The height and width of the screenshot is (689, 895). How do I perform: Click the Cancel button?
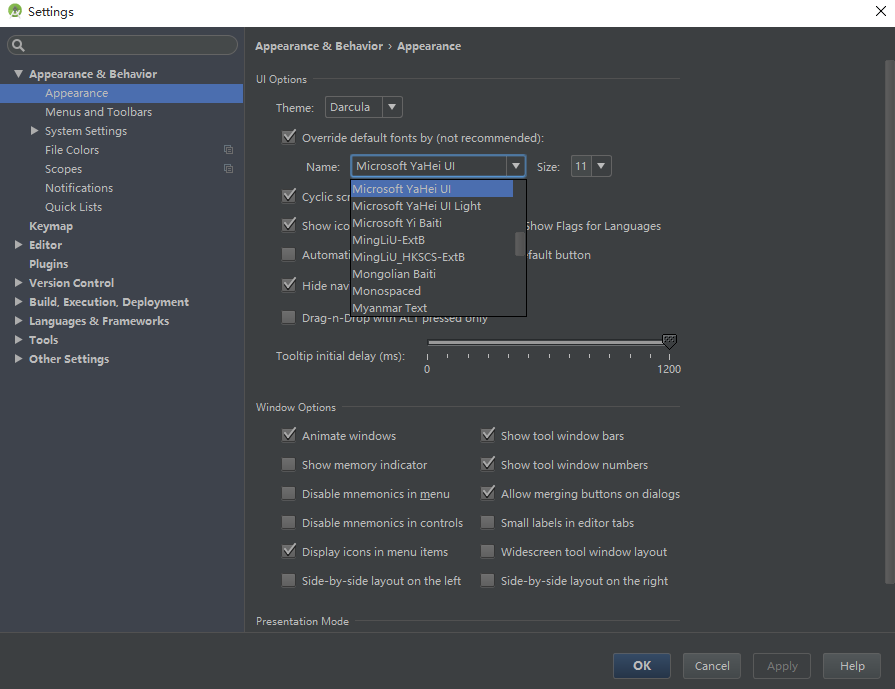[x=712, y=666]
